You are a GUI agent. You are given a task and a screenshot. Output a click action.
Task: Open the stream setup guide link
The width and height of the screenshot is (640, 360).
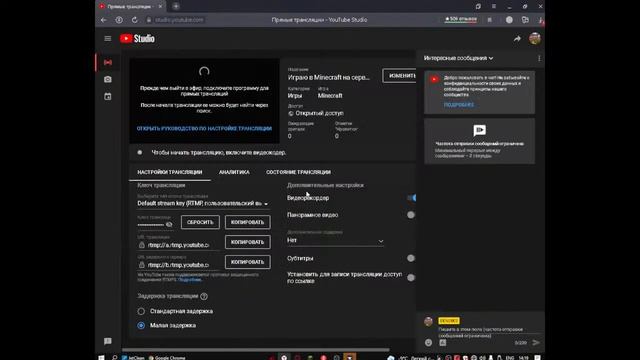204,128
